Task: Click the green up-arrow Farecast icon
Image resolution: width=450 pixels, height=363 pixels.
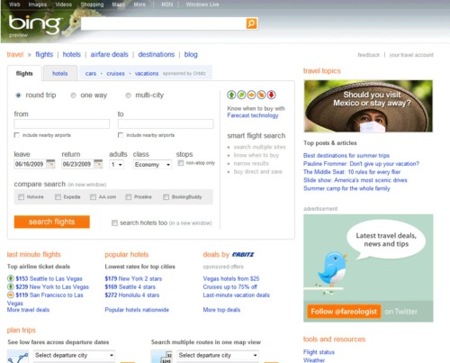Action: 231,95
